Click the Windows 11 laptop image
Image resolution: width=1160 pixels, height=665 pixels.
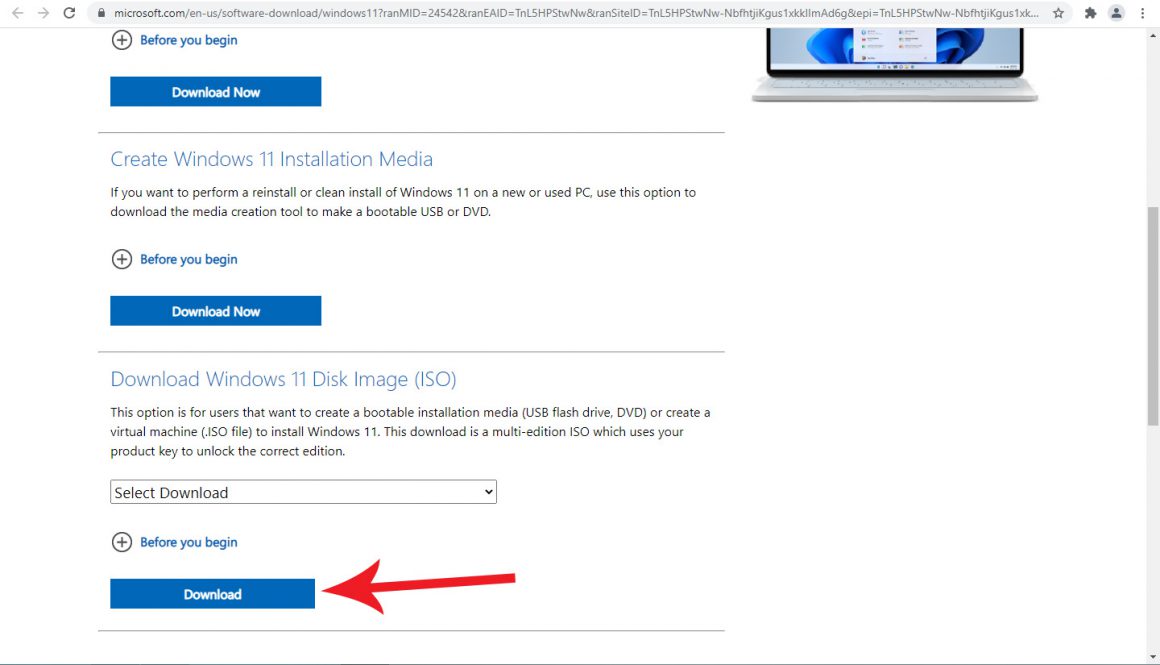[893, 60]
